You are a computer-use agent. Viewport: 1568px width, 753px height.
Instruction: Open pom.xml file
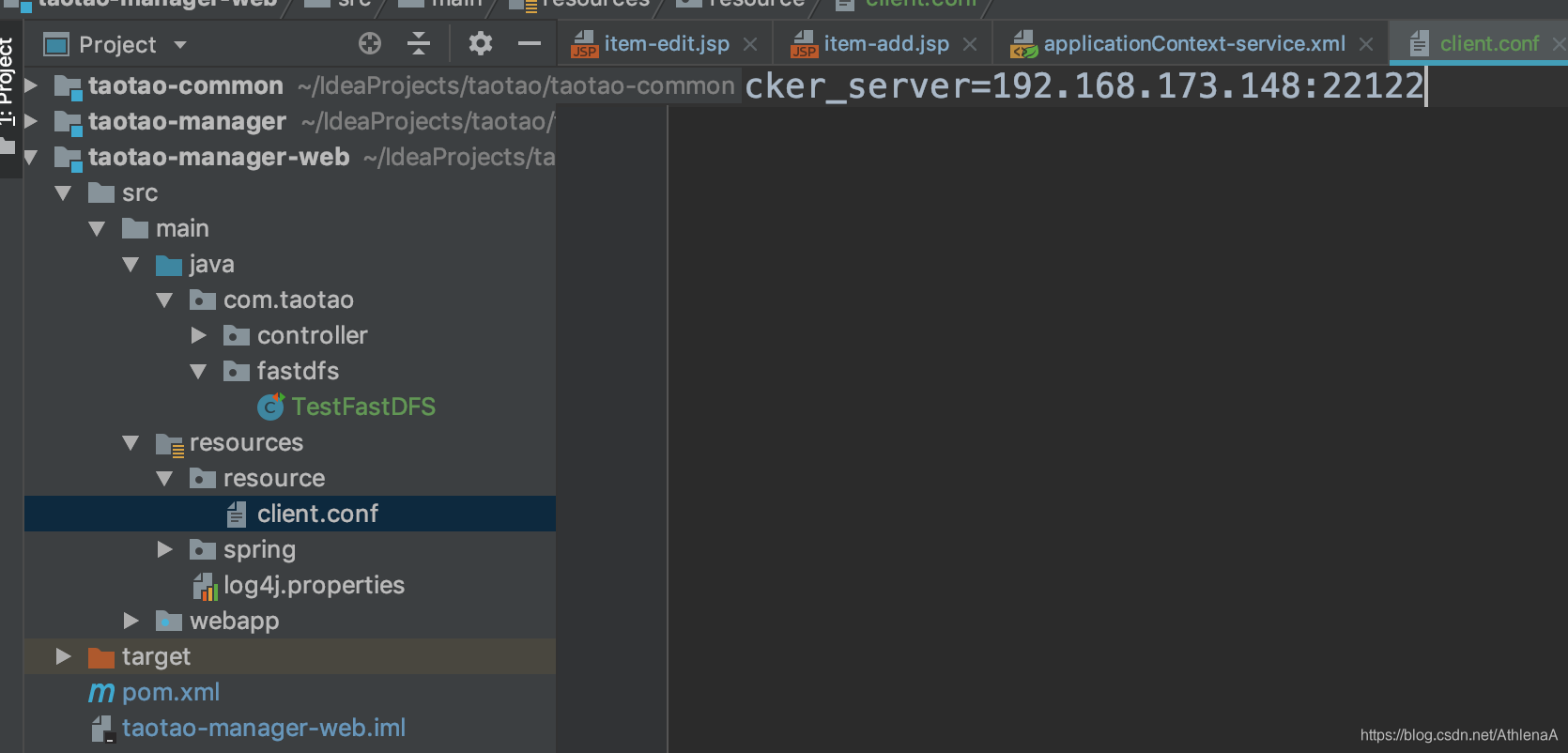pyautogui.click(x=171, y=692)
